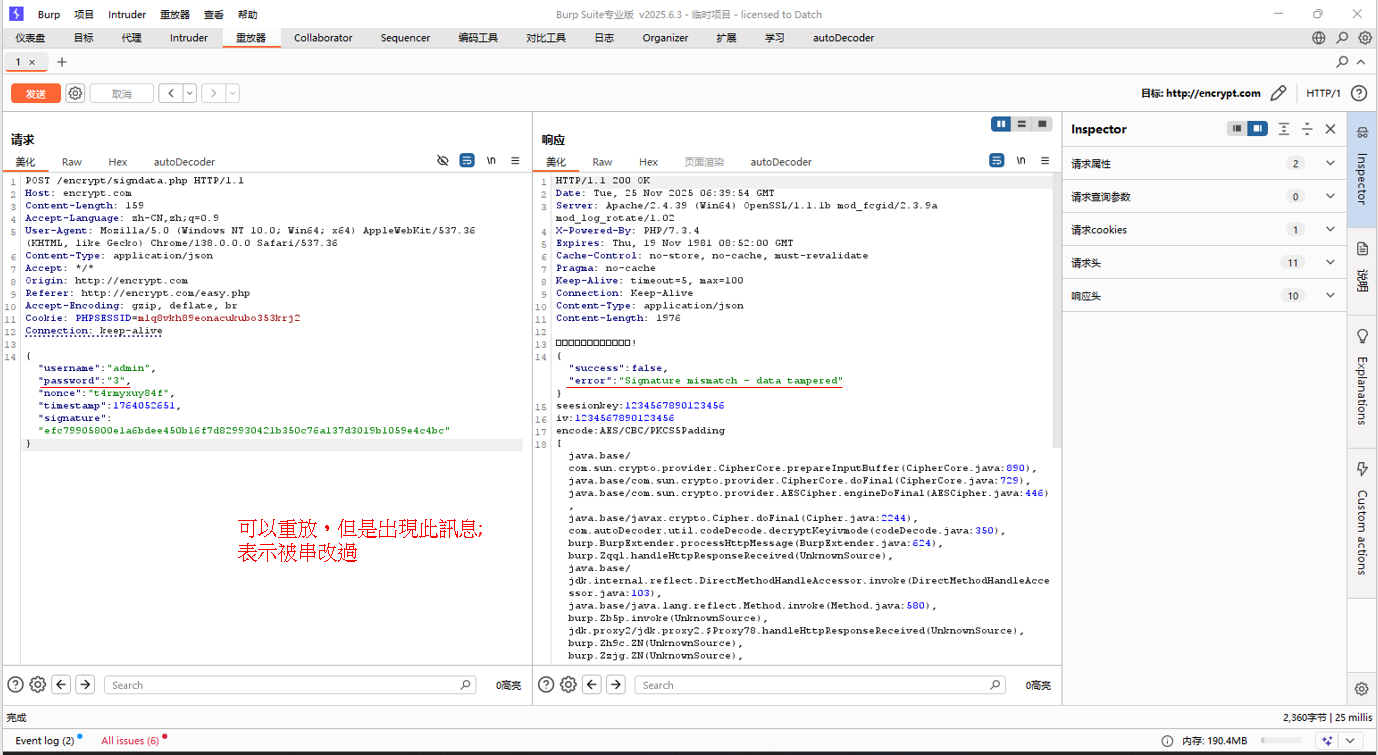
Task: Edit target with the pencil icon
Action: (1278, 93)
